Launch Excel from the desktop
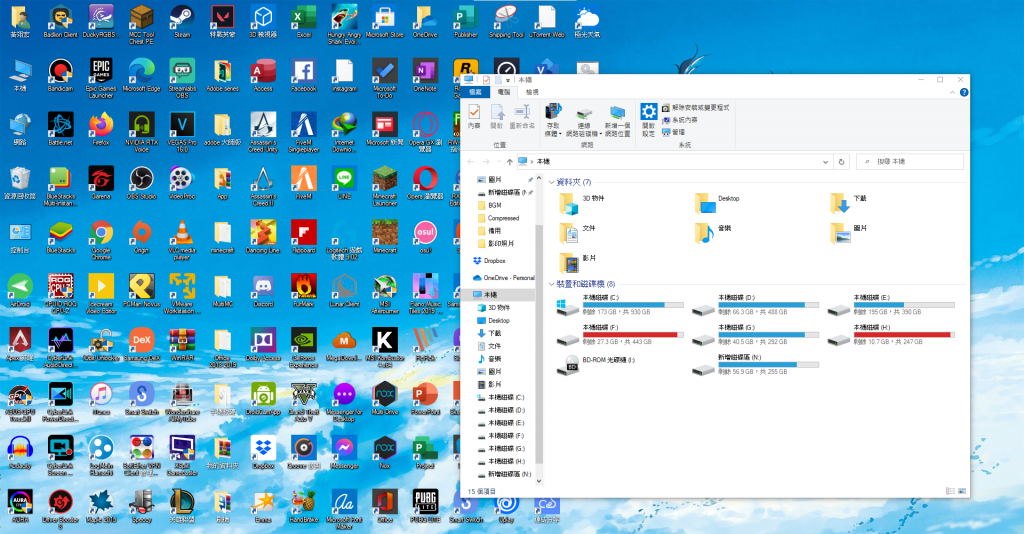1024x534 pixels. 304,22
